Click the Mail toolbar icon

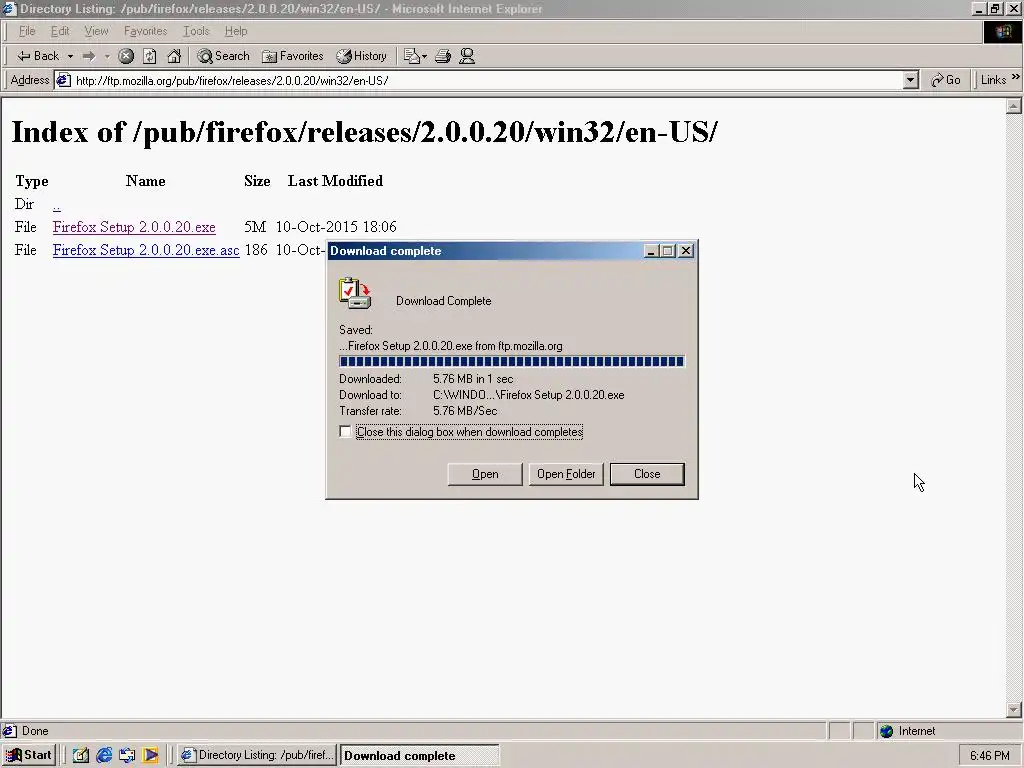click(x=411, y=56)
